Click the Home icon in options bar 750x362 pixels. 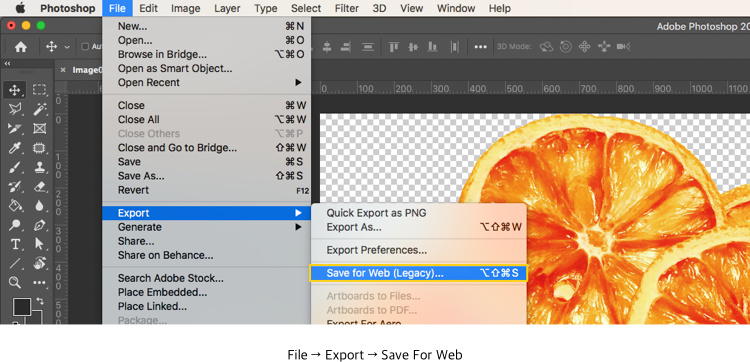click(x=21, y=47)
